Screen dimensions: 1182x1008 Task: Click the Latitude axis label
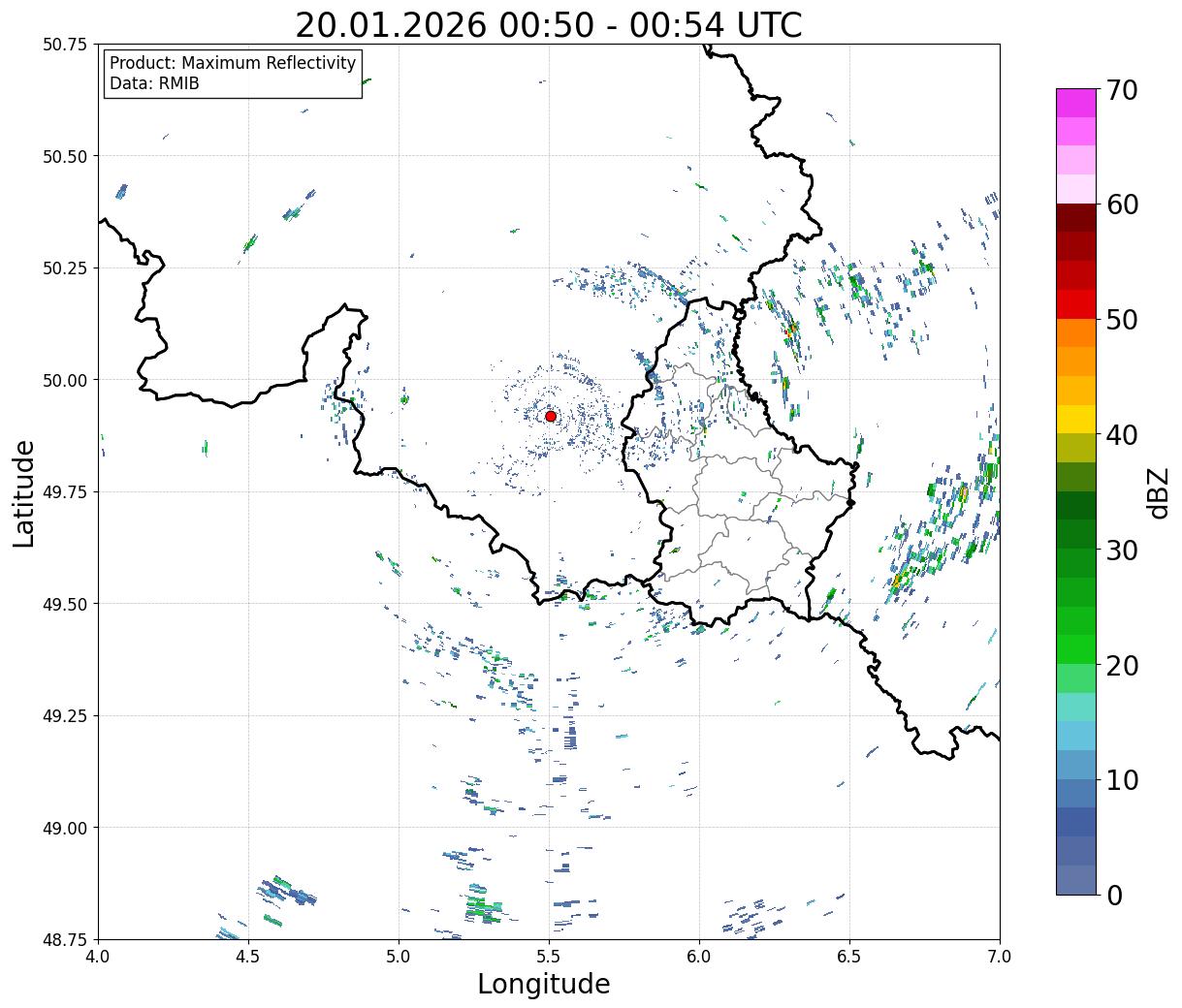coord(24,493)
